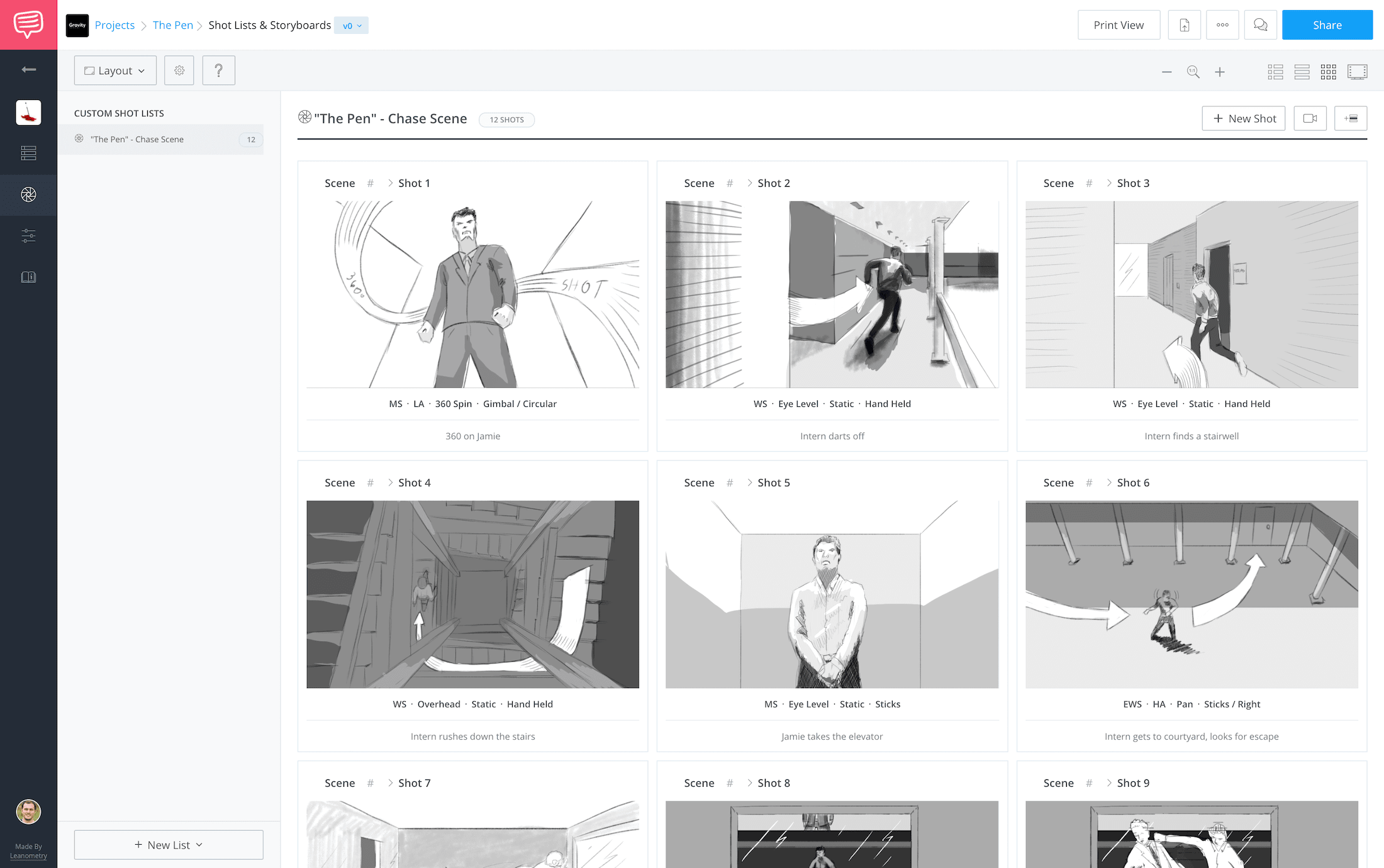Click New List button in sidebar

[x=168, y=844]
